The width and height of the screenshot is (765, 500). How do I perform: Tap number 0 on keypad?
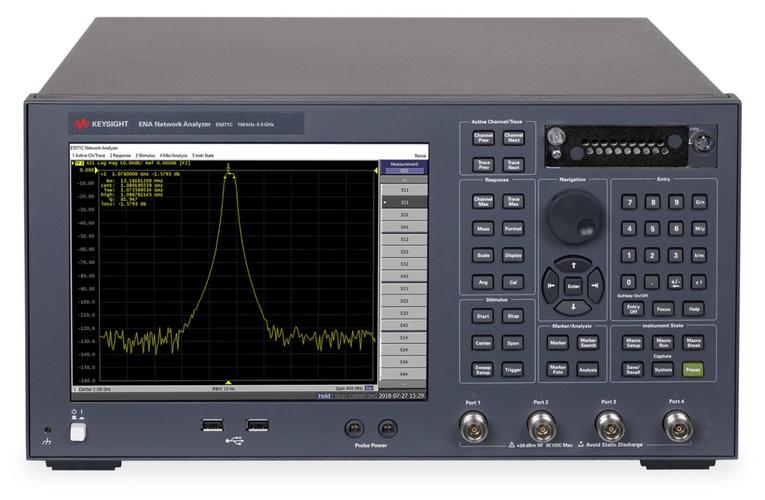pyautogui.click(x=629, y=282)
